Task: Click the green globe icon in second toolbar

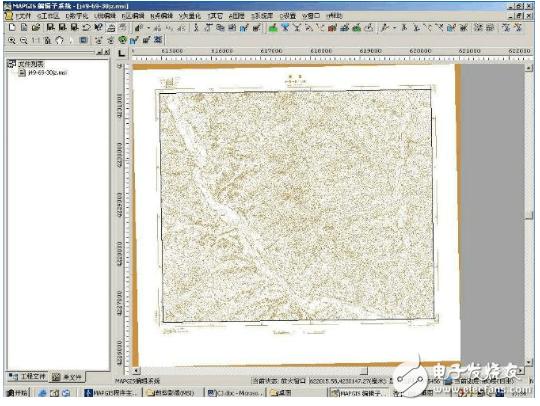Action: pyautogui.click(x=122, y=40)
